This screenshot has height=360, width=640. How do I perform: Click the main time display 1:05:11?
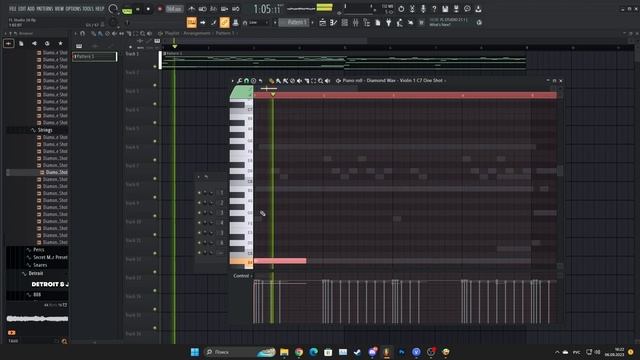coord(267,9)
